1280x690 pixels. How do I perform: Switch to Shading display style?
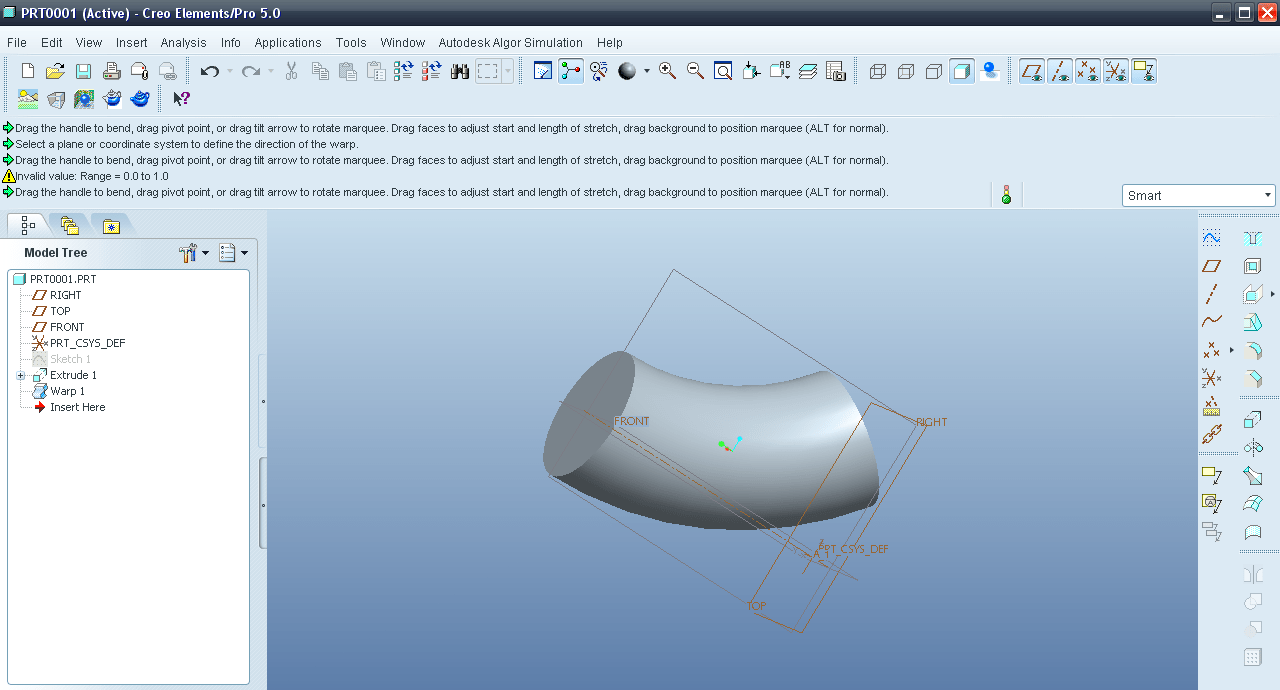[x=962, y=71]
